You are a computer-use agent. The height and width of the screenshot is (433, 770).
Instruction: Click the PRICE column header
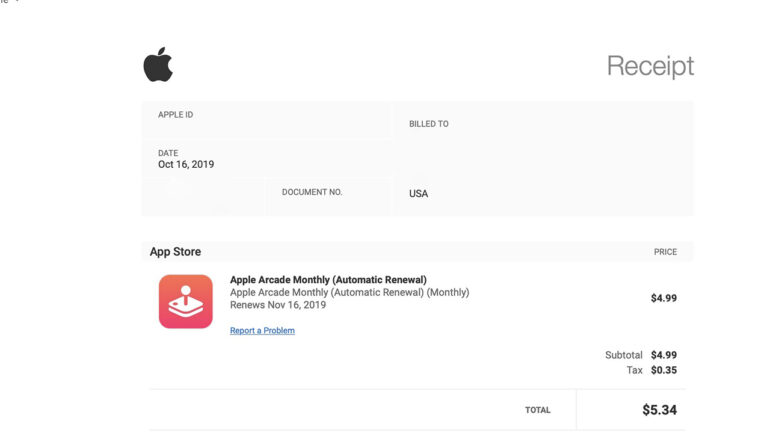(x=665, y=252)
